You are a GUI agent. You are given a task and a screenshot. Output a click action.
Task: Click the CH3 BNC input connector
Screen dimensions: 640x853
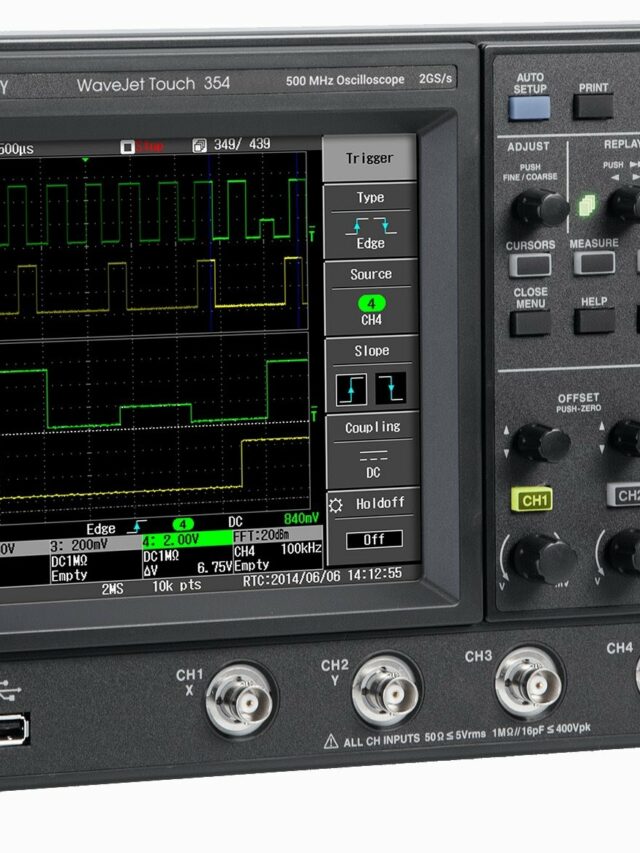(x=530, y=682)
